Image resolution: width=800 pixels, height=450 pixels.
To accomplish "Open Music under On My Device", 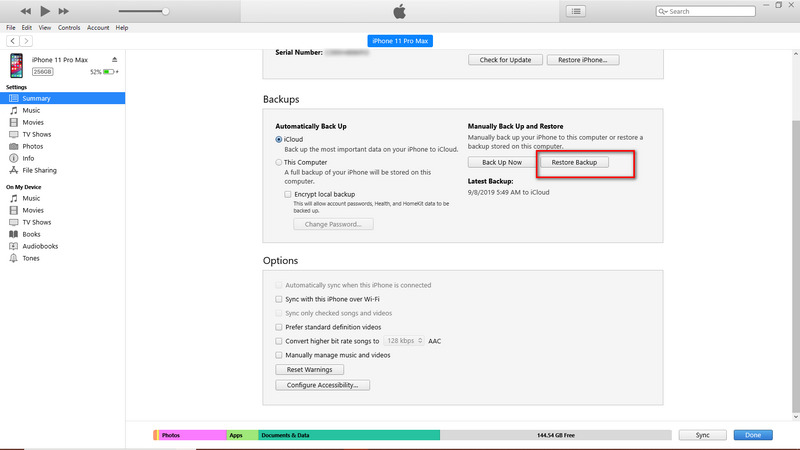I will (x=31, y=198).
